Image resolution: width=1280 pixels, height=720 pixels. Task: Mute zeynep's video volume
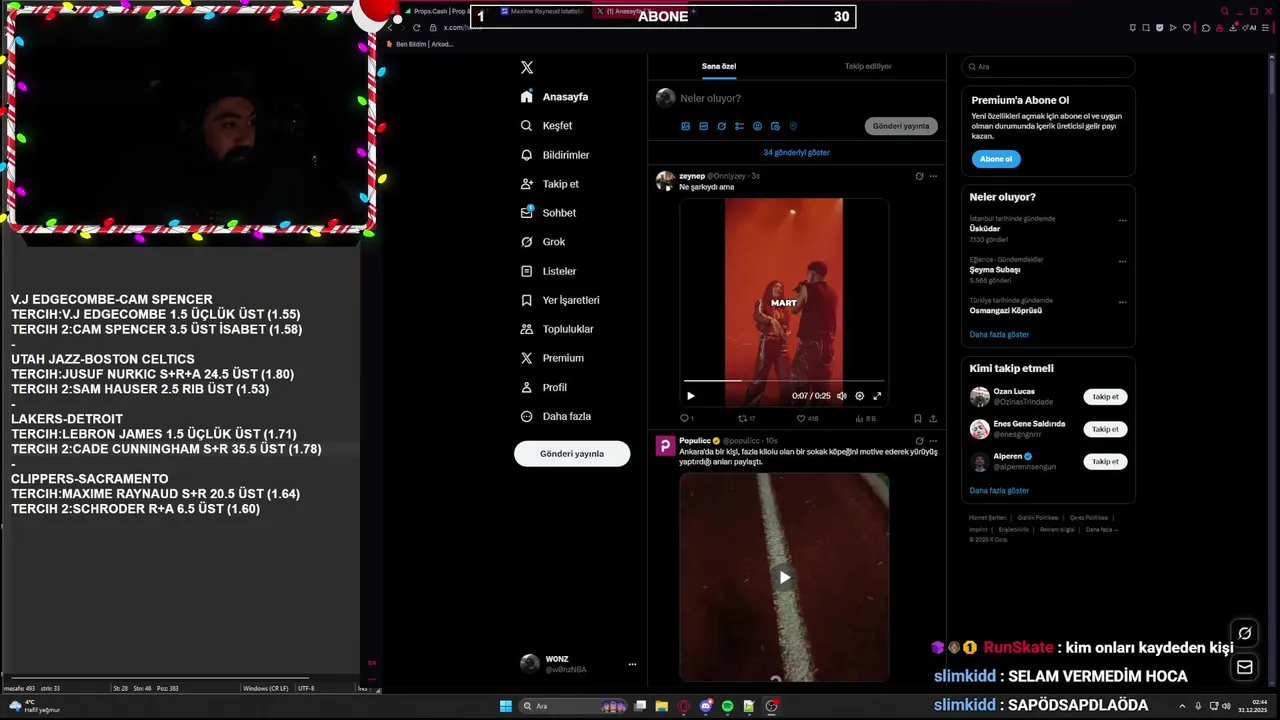(x=841, y=396)
